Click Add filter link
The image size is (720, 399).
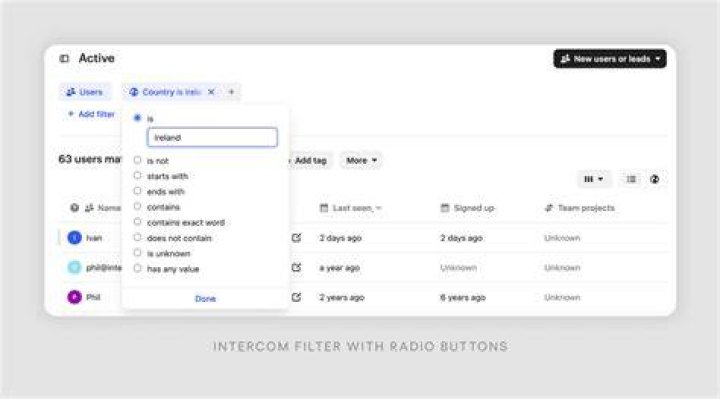click(x=91, y=114)
